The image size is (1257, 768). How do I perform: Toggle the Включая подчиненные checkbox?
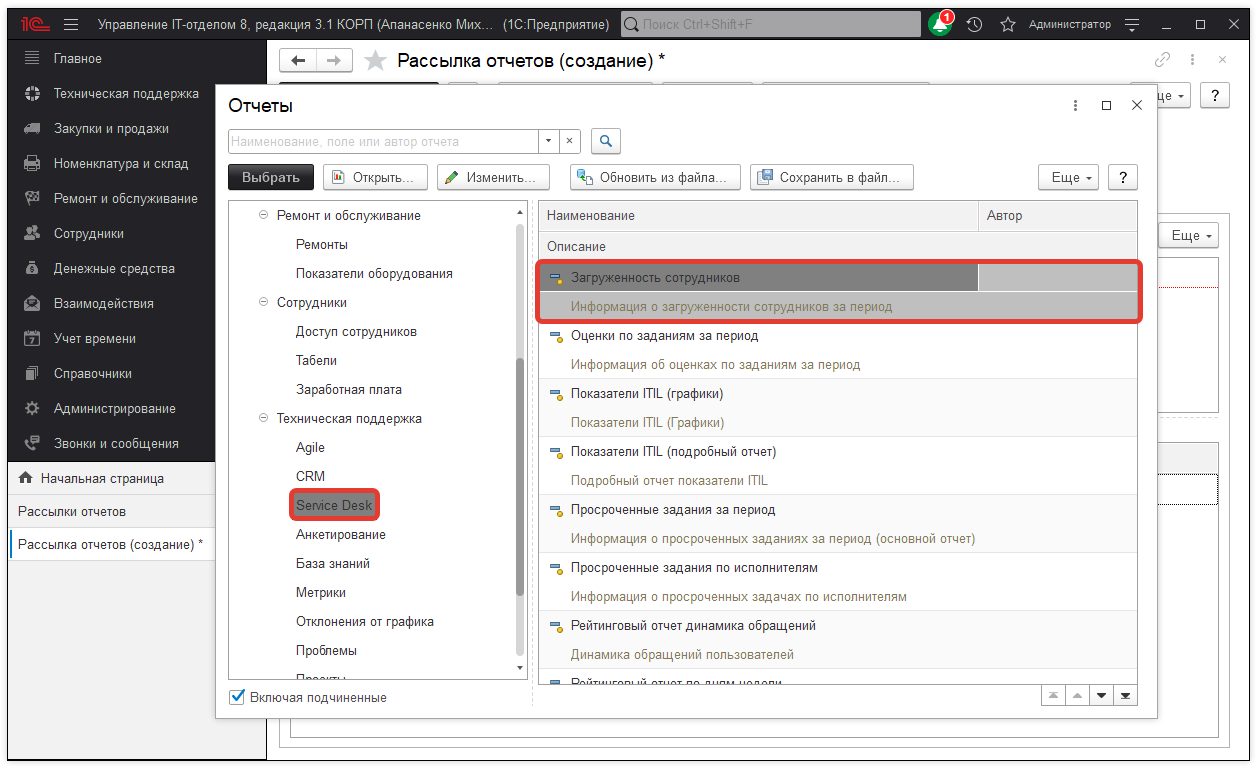[x=237, y=697]
